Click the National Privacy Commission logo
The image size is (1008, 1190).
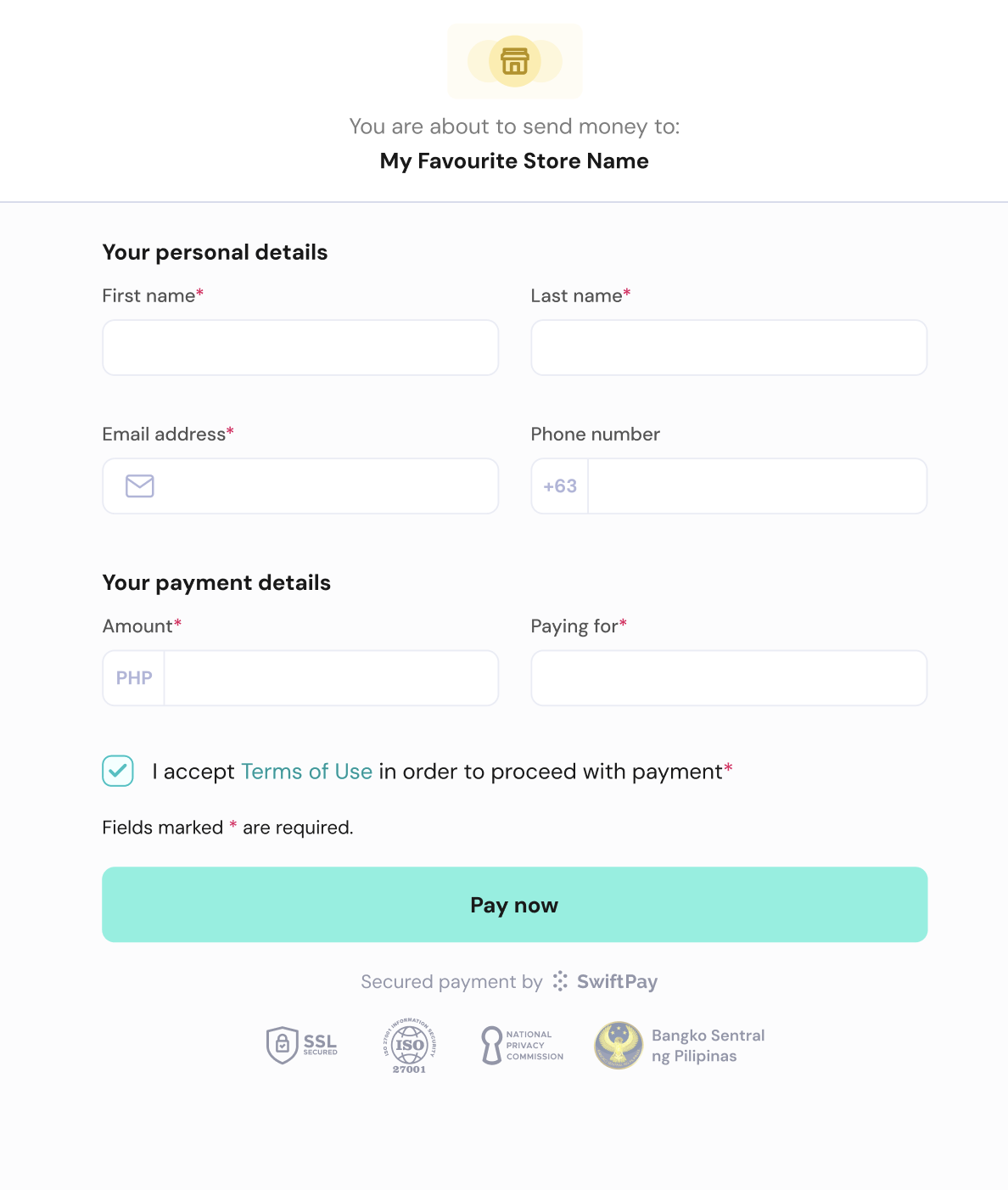[x=522, y=1045]
